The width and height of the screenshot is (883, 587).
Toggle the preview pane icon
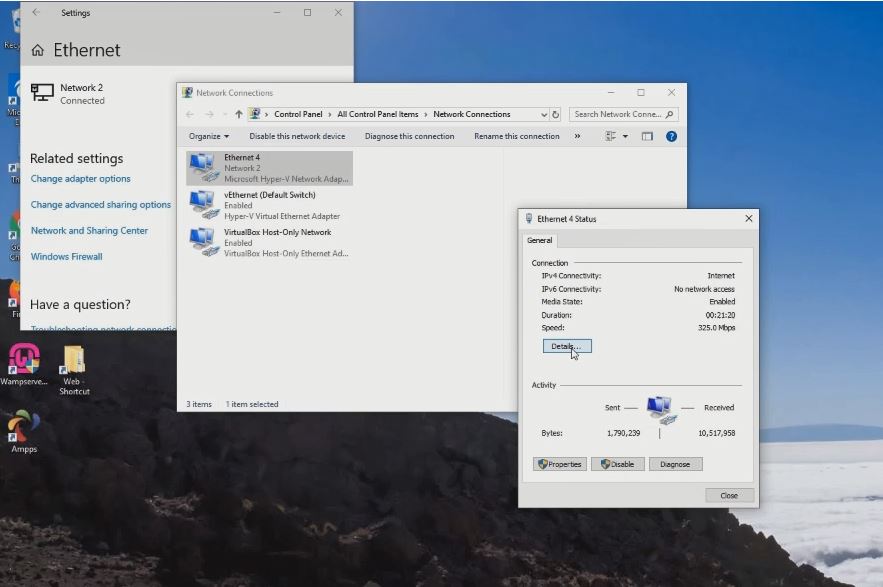[647, 136]
